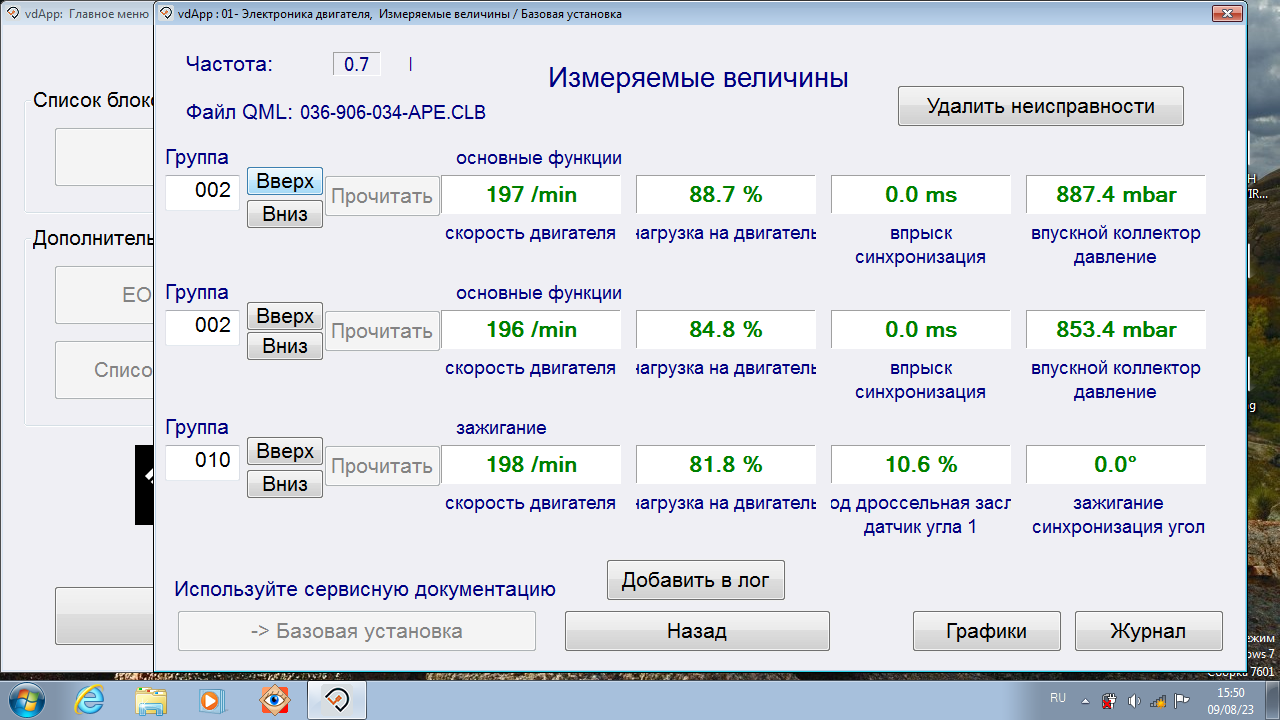The height and width of the screenshot is (720, 1280).
Task: Switch to the vdApp taskbar icon
Action: [x=337, y=699]
